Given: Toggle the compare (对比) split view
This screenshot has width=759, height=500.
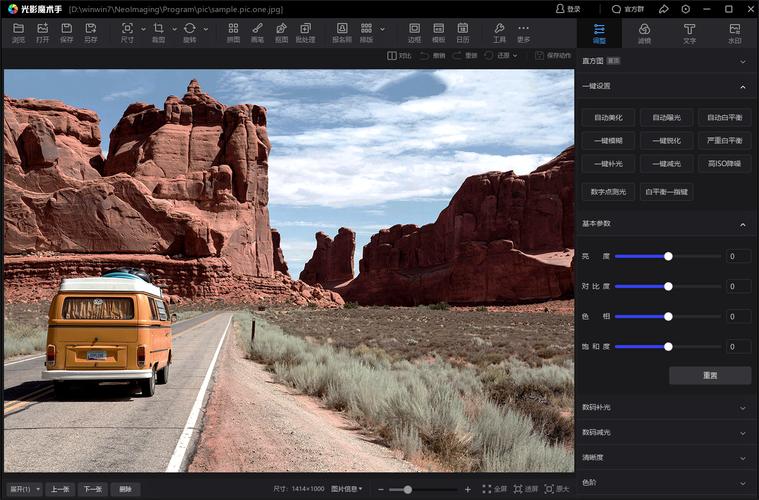Looking at the screenshot, I should [399, 56].
